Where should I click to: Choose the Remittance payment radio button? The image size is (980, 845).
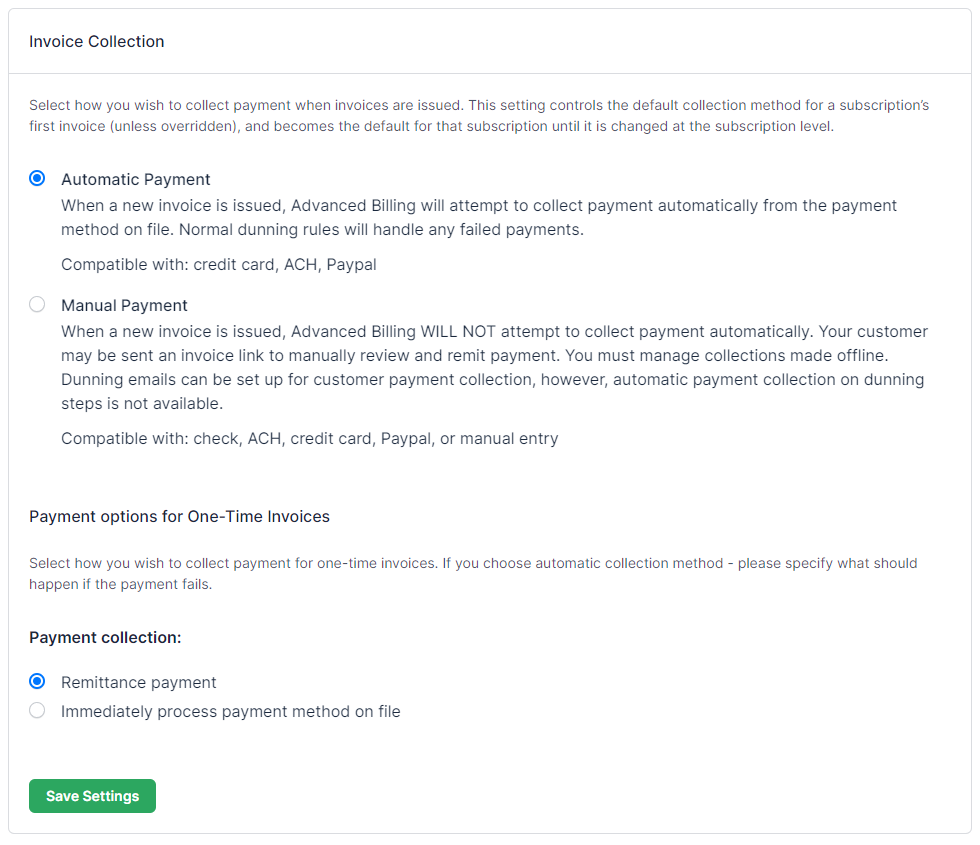point(37,682)
